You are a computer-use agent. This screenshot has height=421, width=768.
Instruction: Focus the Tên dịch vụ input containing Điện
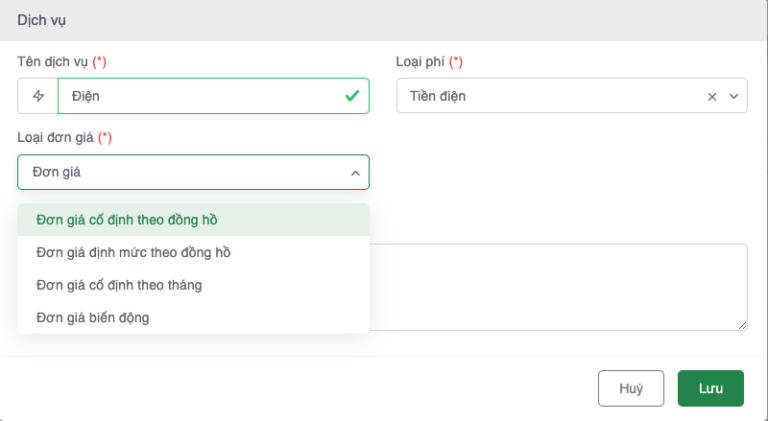[x=200, y=96]
